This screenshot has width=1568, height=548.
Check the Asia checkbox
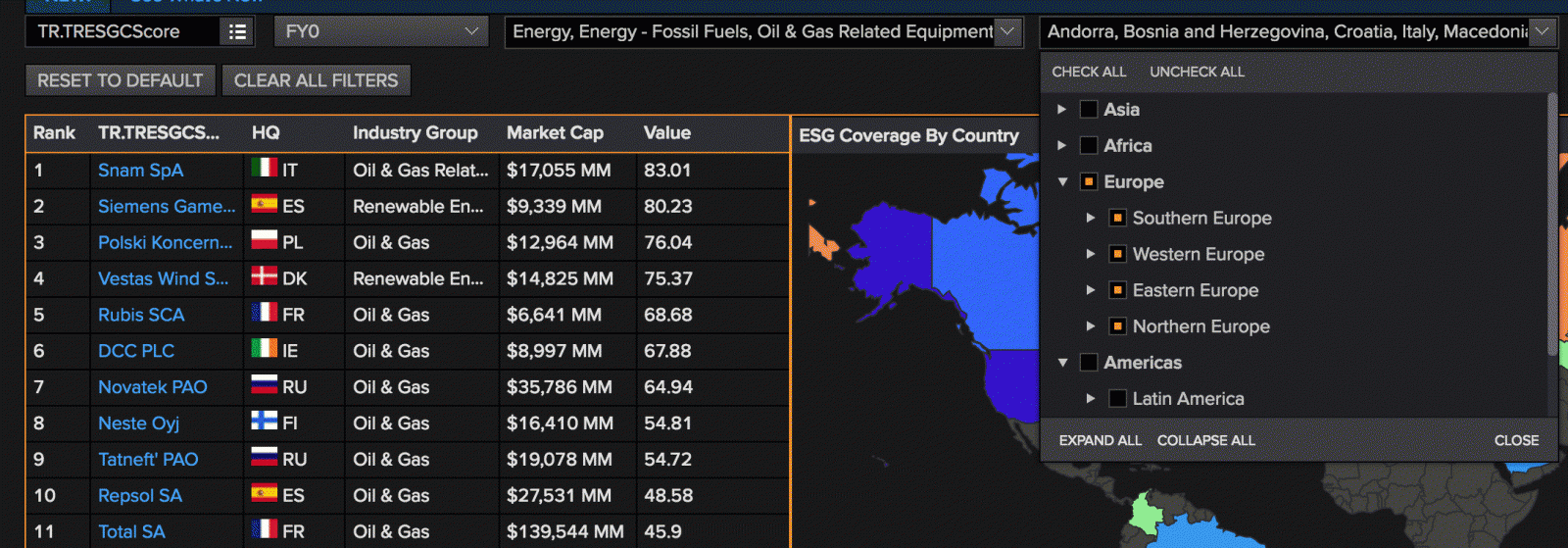1088,109
